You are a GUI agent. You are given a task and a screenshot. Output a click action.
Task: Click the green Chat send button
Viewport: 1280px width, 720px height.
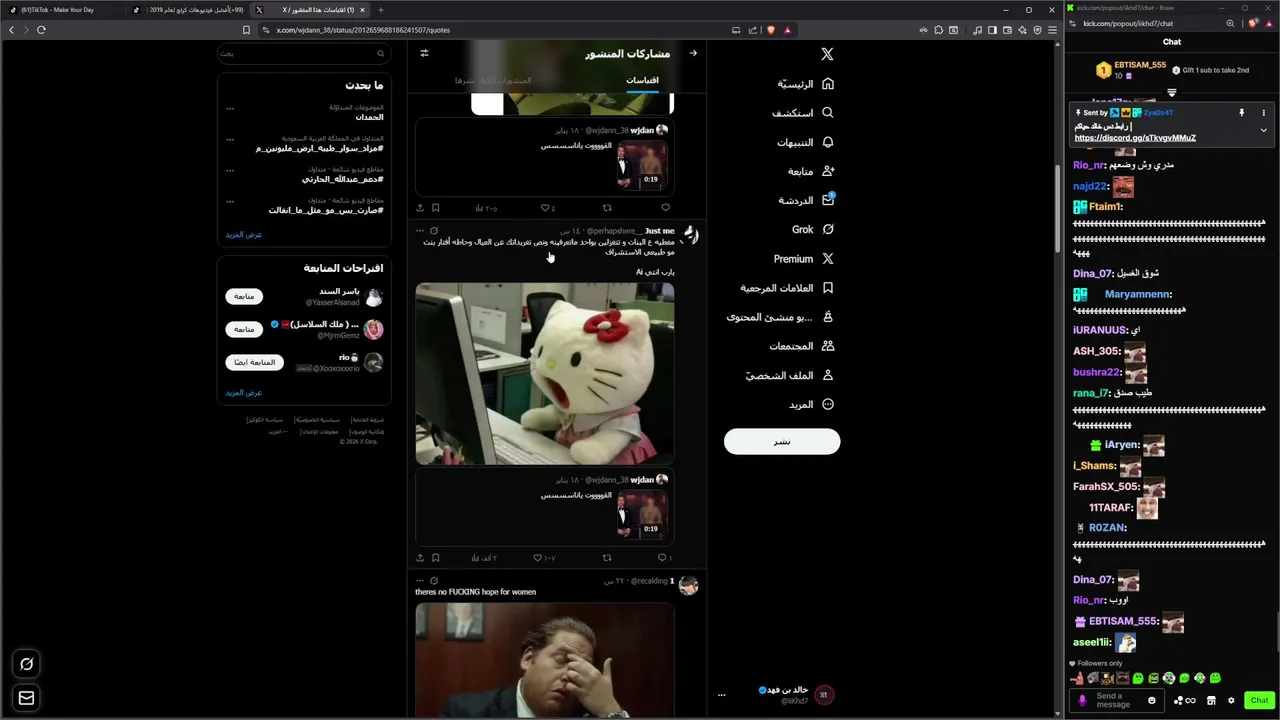1259,700
